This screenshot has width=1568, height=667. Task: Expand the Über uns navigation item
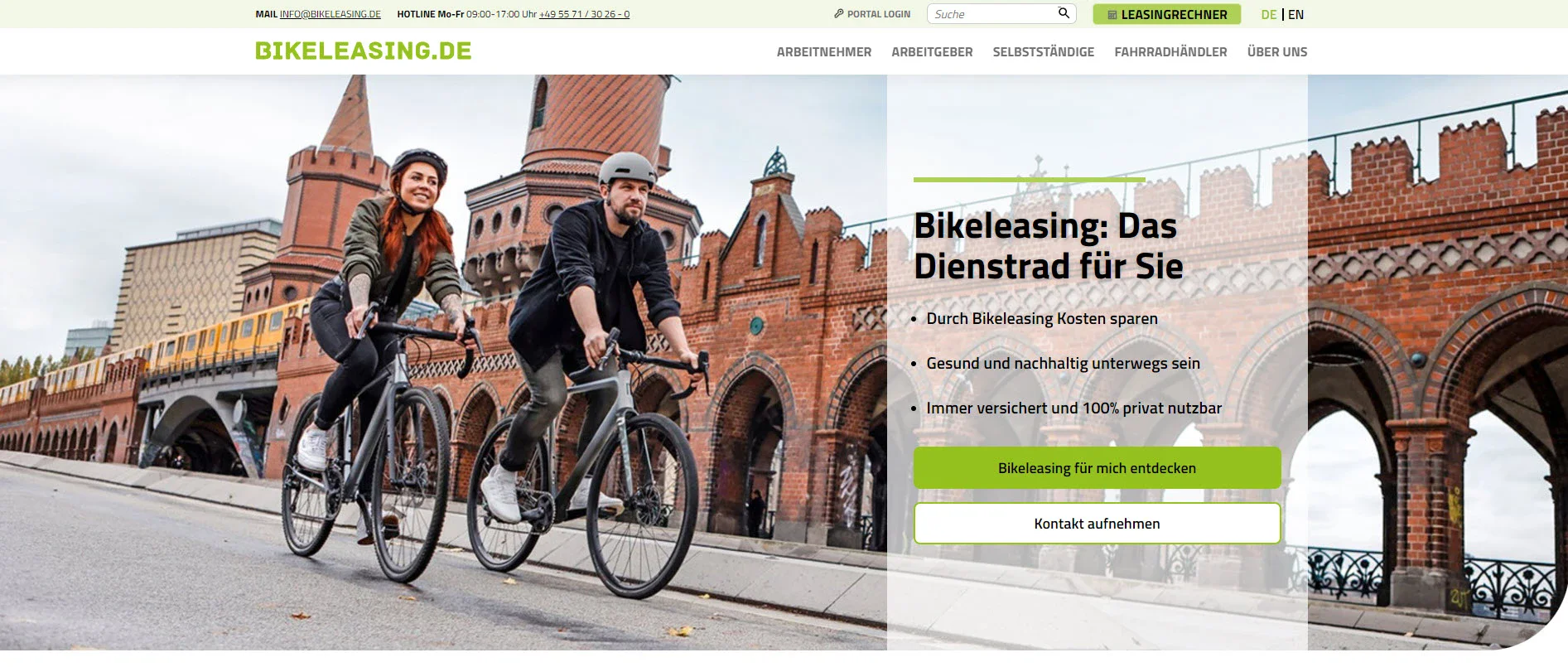click(x=1277, y=52)
